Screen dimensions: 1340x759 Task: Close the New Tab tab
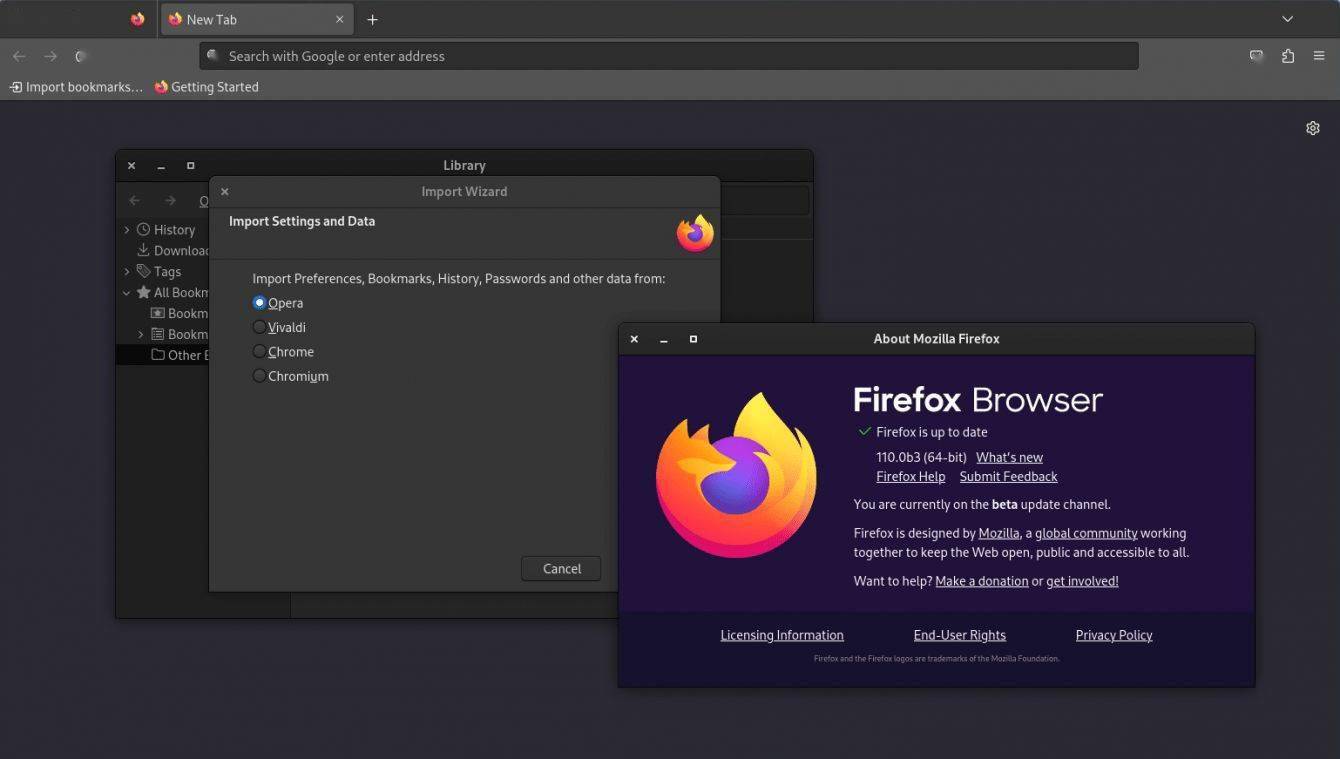(340, 19)
